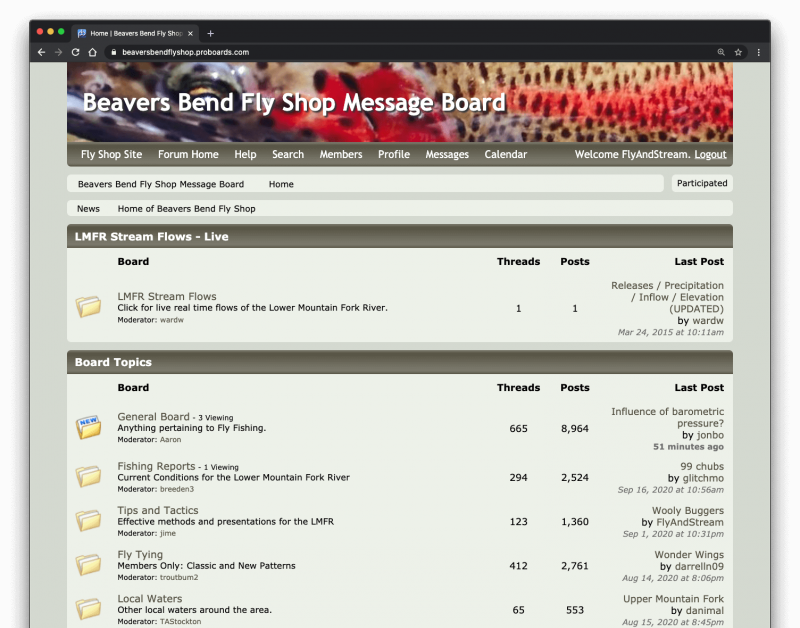Screen dimensions: 800x628
Task: Reload the page using the browser refresh icon
Action: 74,52
